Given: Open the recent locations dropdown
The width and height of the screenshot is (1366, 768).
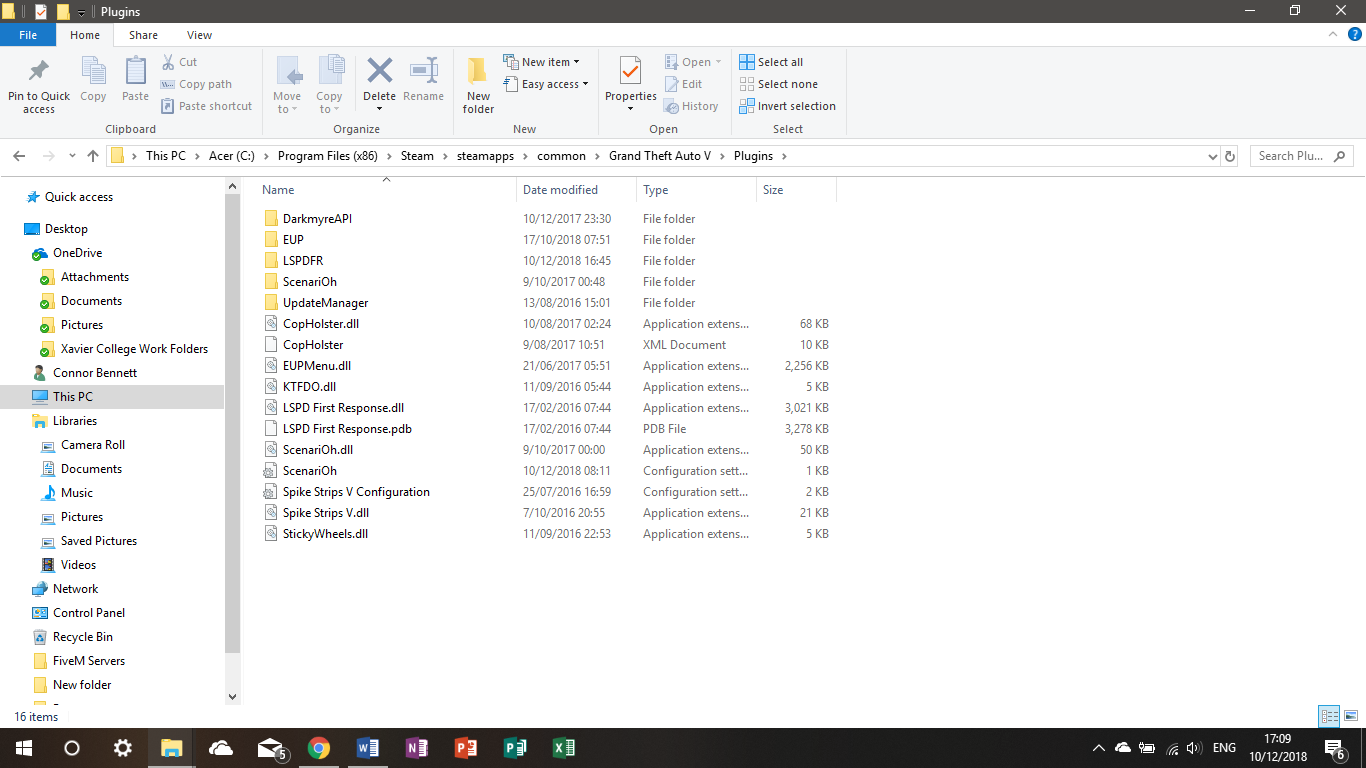Looking at the screenshot, I should click(72, 156).
